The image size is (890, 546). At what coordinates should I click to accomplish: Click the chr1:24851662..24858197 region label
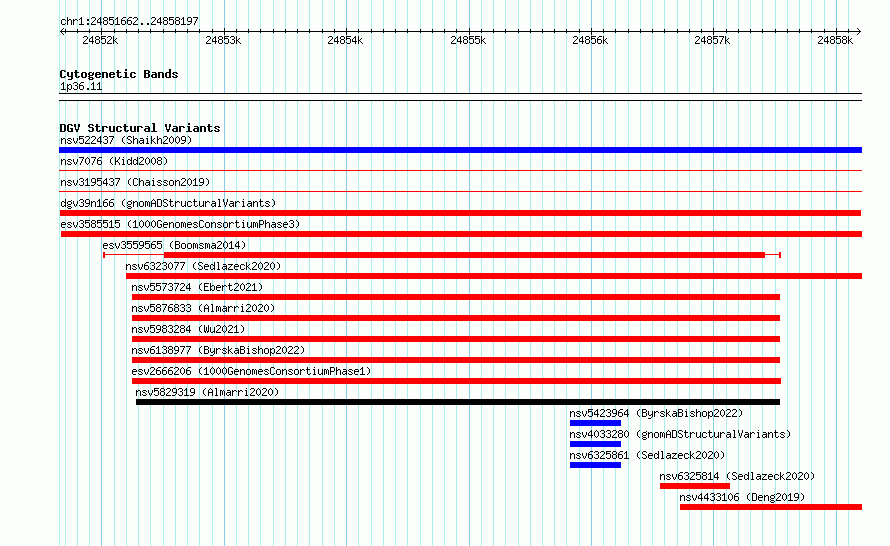click(129, 22)
